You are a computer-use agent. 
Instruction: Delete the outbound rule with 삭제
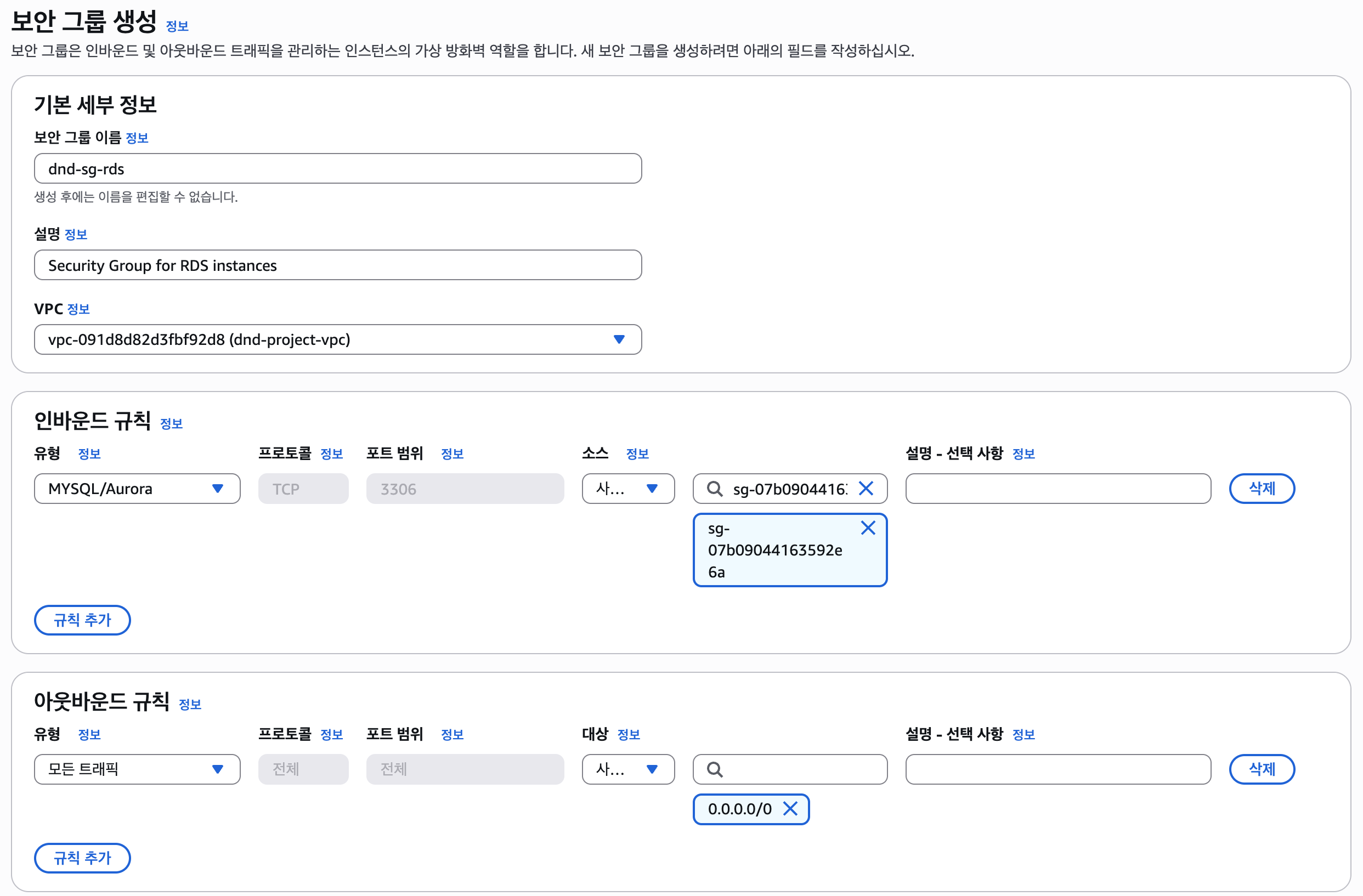click(1261, 769)
